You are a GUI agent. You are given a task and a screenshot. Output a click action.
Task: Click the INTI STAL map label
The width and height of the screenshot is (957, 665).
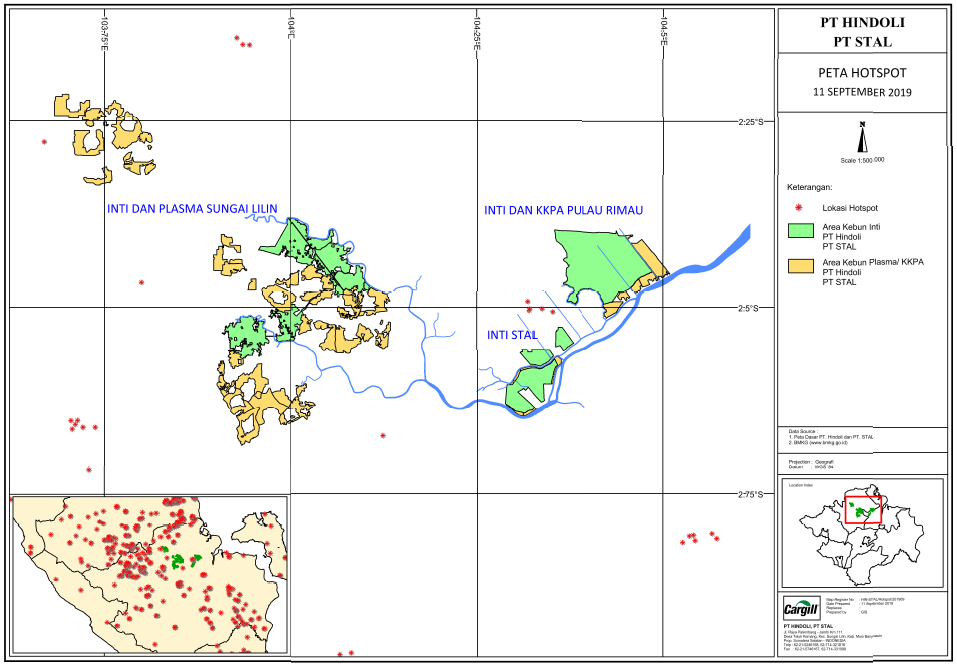click(512, 335)
